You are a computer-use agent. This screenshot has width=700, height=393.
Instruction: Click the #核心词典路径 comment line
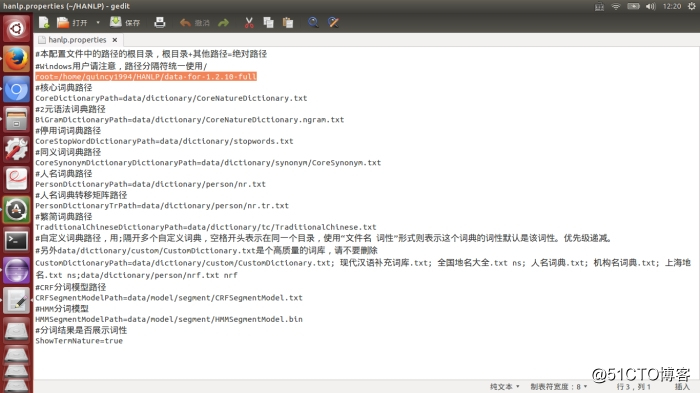coord(64,88)
